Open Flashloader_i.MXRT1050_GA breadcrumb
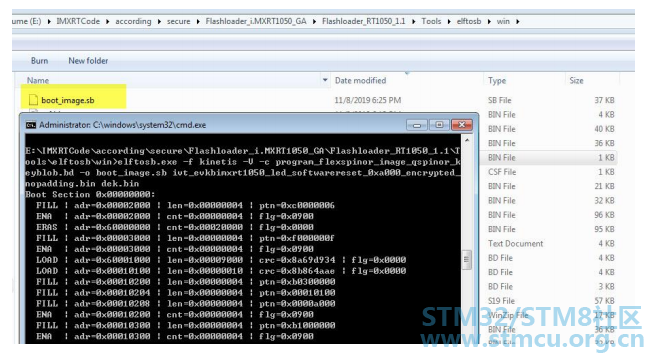The image size is (653, 362). [x=256, y=21]
